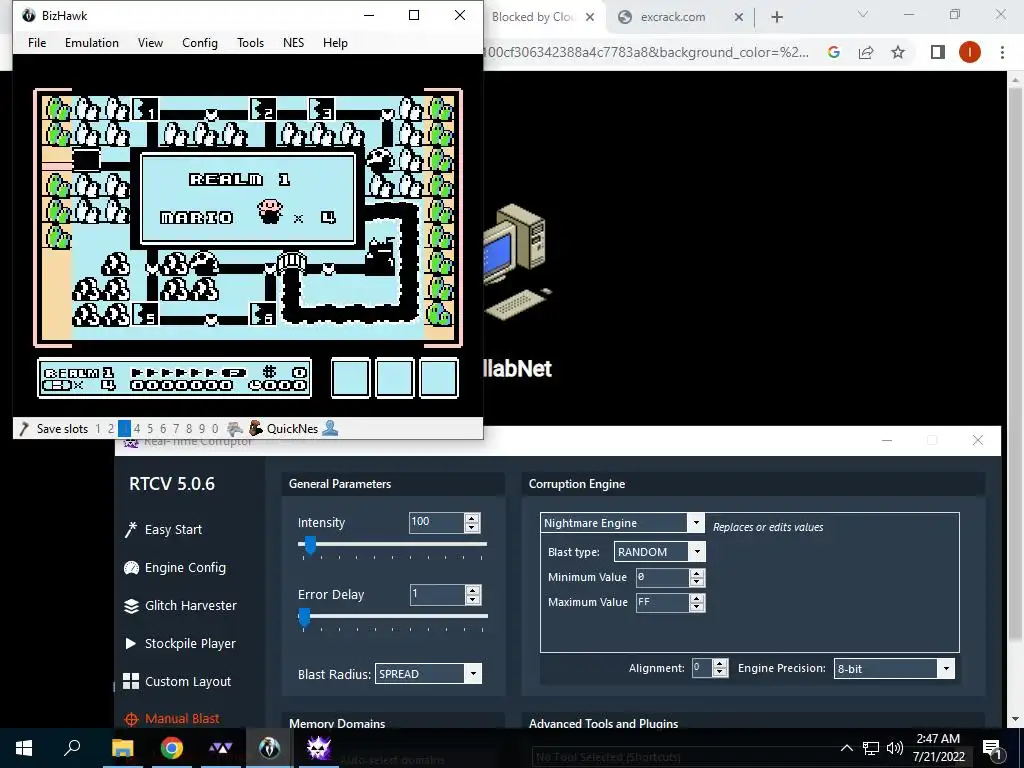Click Chrome's Google icon in address bar

point(833,52)
